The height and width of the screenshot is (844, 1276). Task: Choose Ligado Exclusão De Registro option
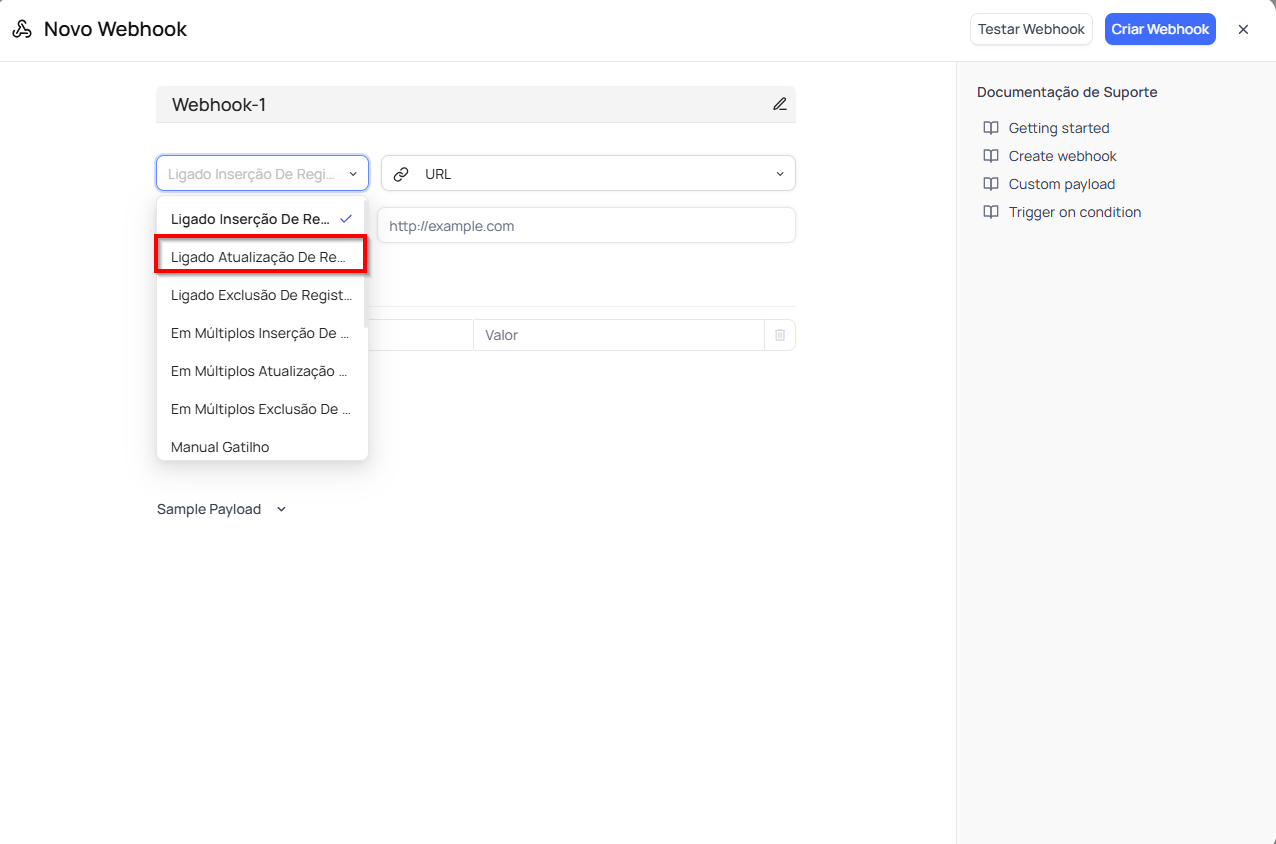point(261,295)
